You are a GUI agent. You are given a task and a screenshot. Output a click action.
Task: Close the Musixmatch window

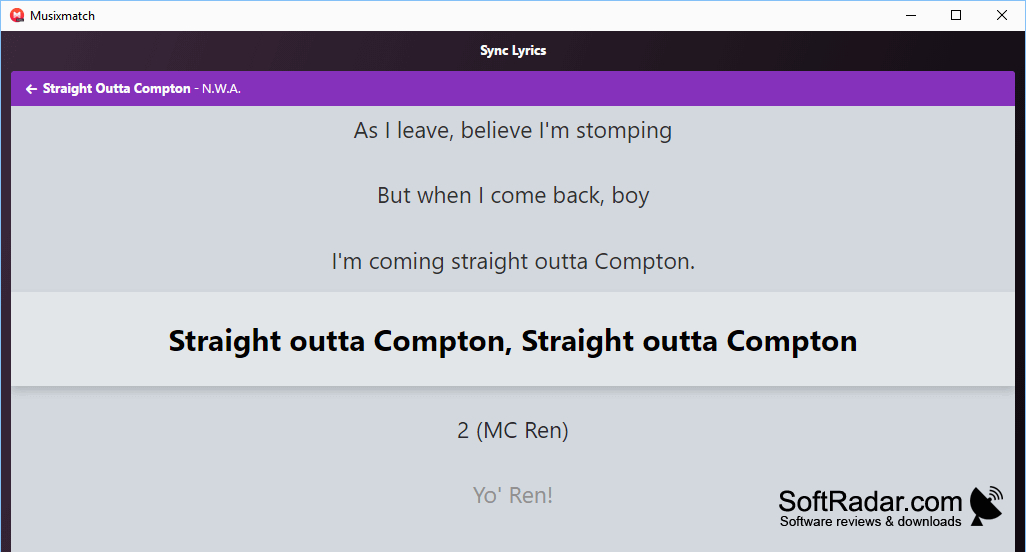1002,15
